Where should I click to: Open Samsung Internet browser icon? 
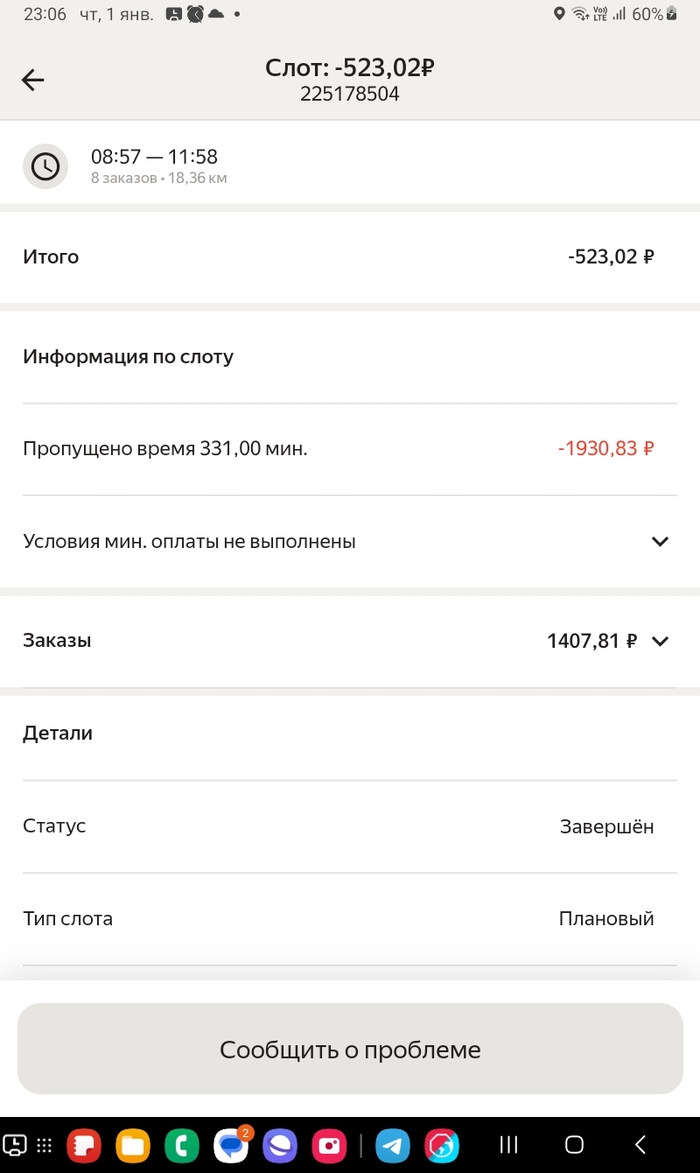tap(280, 1145)
